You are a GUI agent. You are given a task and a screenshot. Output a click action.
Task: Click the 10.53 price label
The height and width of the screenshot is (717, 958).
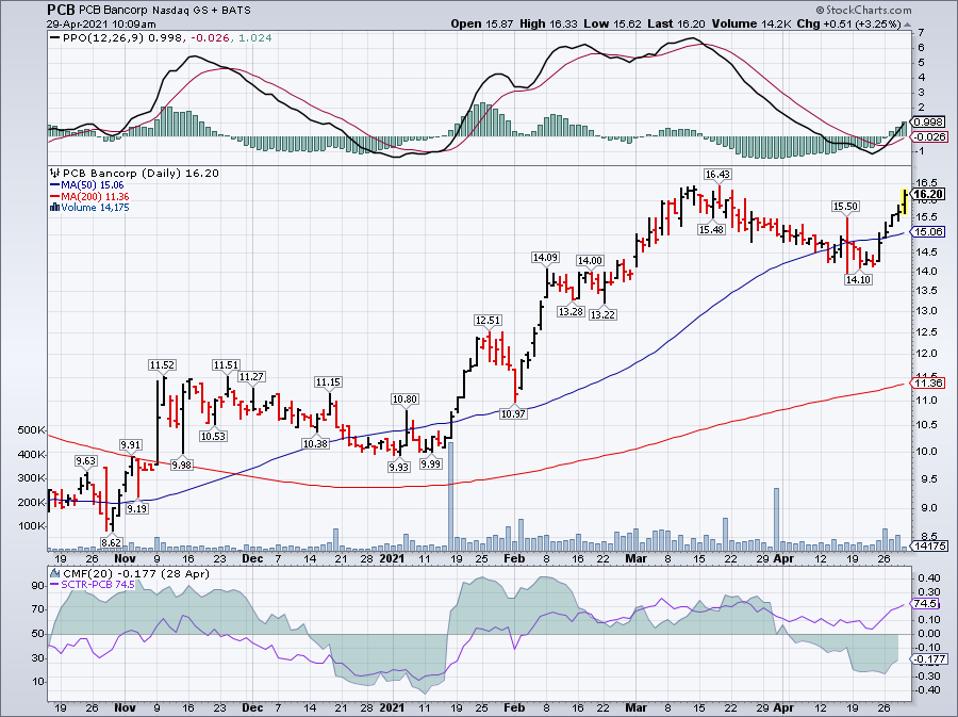click(213, 436)
